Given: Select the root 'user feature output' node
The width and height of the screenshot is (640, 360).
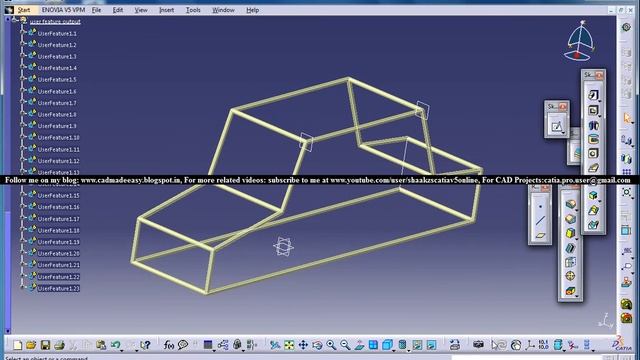Looking at the screenshot, I should tap(55, 21).
